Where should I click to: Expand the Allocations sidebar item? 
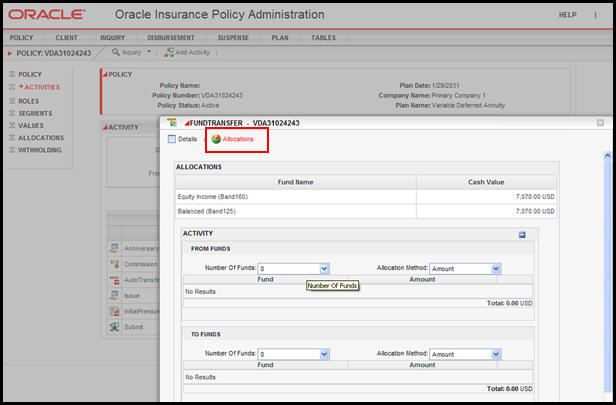tap(12, 137)
